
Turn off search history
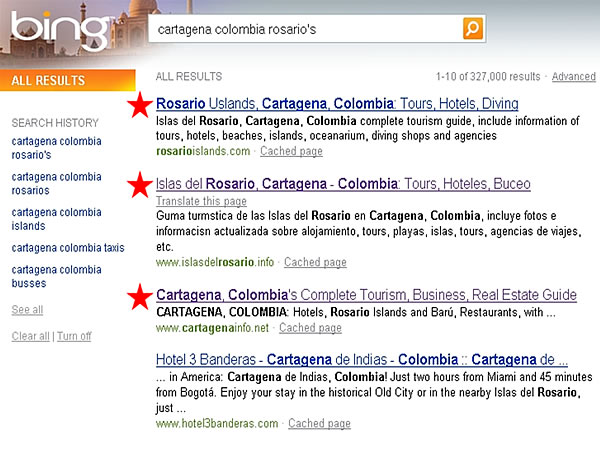coord(74,336)
